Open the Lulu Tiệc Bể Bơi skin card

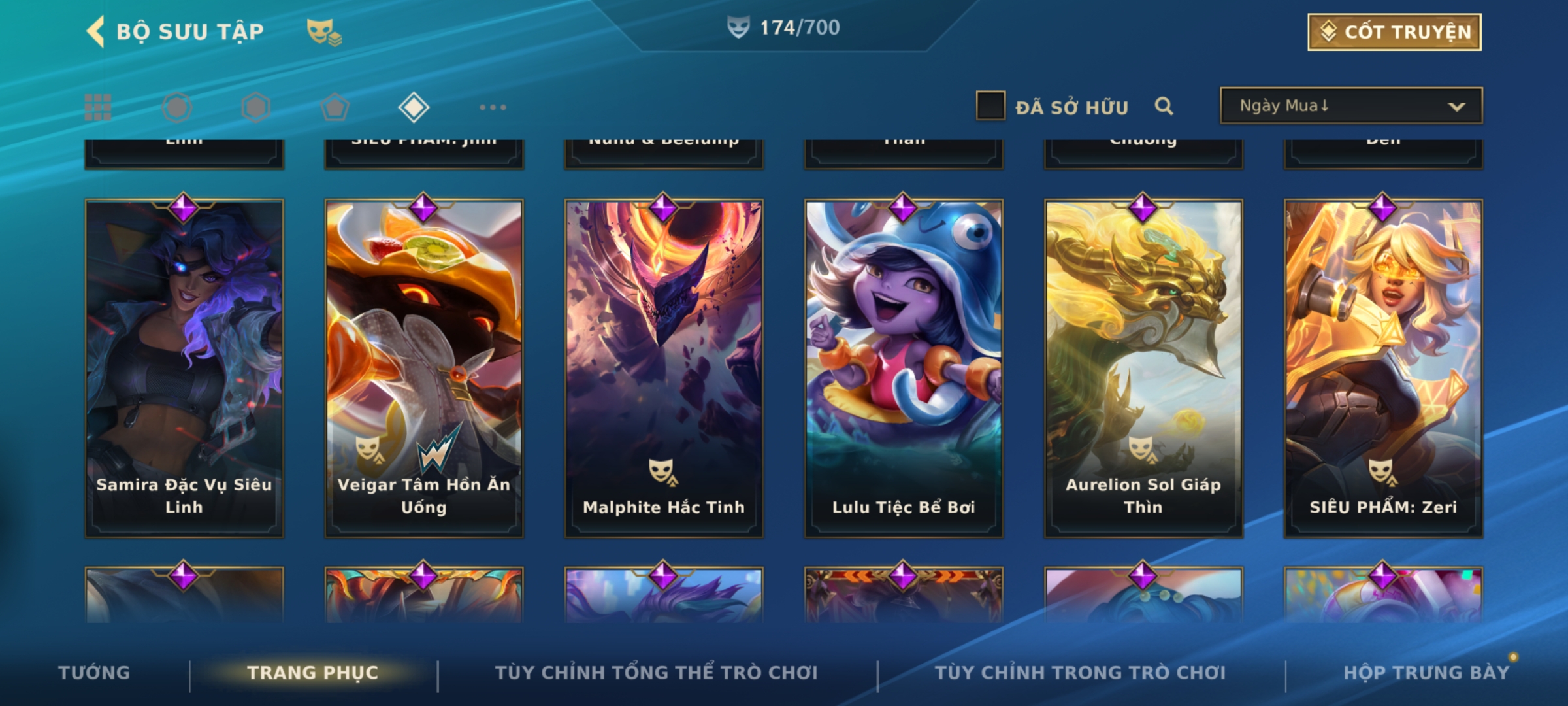click(x=904, y=369)
